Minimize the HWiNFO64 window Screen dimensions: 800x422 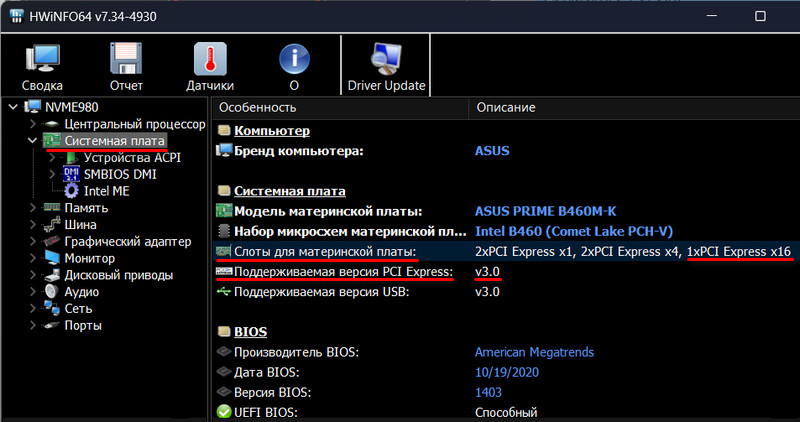coord(712,16)
